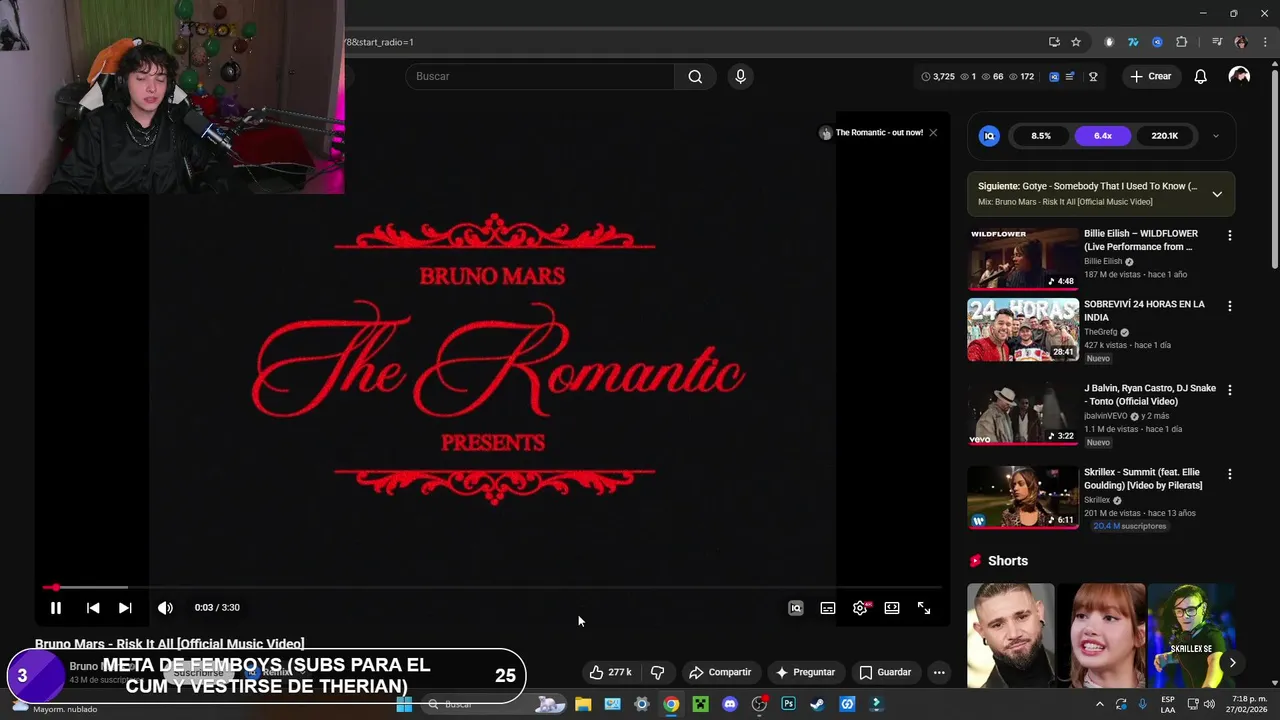
Task: Open SOBREVIVÍ 24 HORAS EN LA INDIA thumbnail
Action: 1023,329
